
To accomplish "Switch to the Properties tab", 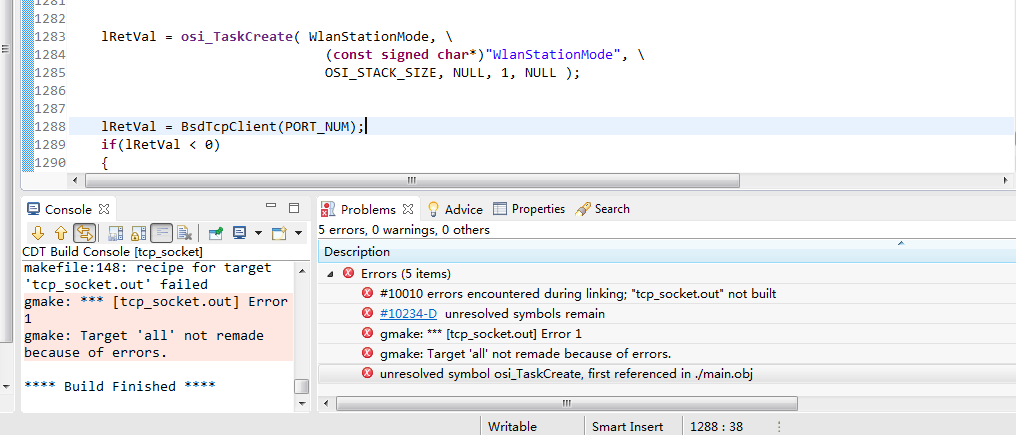I will (x=529, y=209).
